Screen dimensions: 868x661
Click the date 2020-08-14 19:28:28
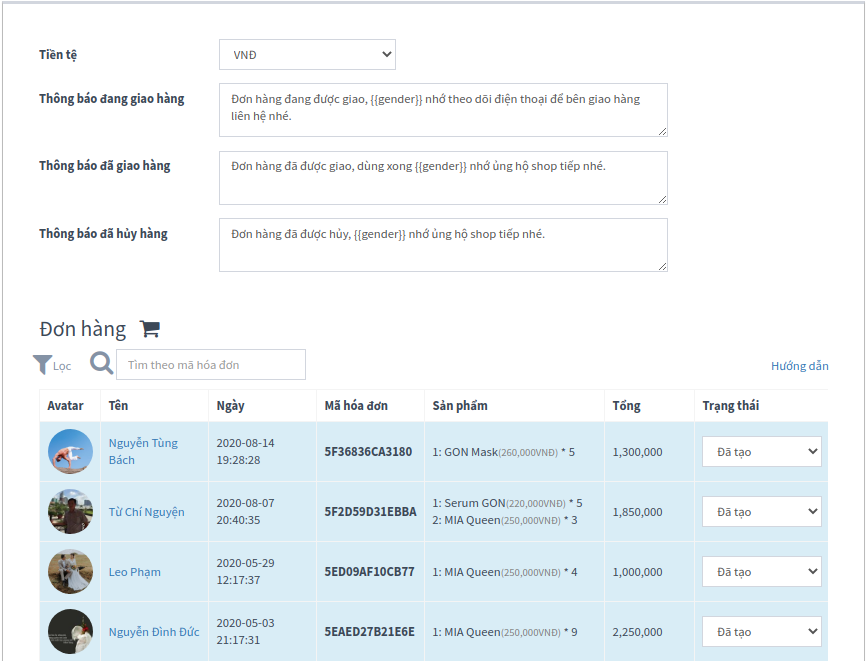[x=245, y=451]
